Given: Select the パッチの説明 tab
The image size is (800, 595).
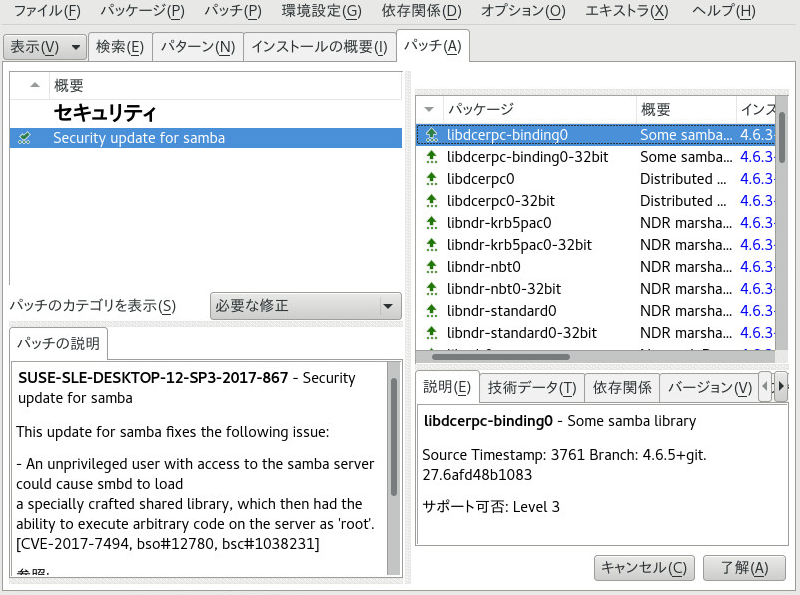Looking at the screenshot, I should click(58, 343).
